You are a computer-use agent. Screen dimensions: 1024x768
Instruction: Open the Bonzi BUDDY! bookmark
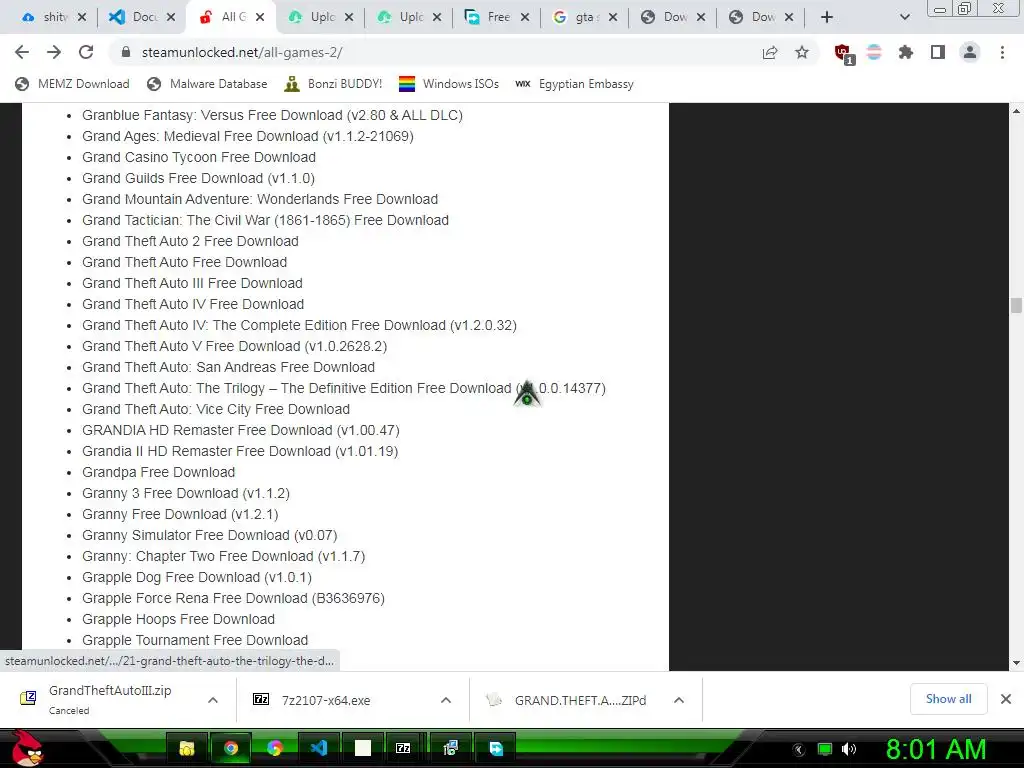[334, 84]
